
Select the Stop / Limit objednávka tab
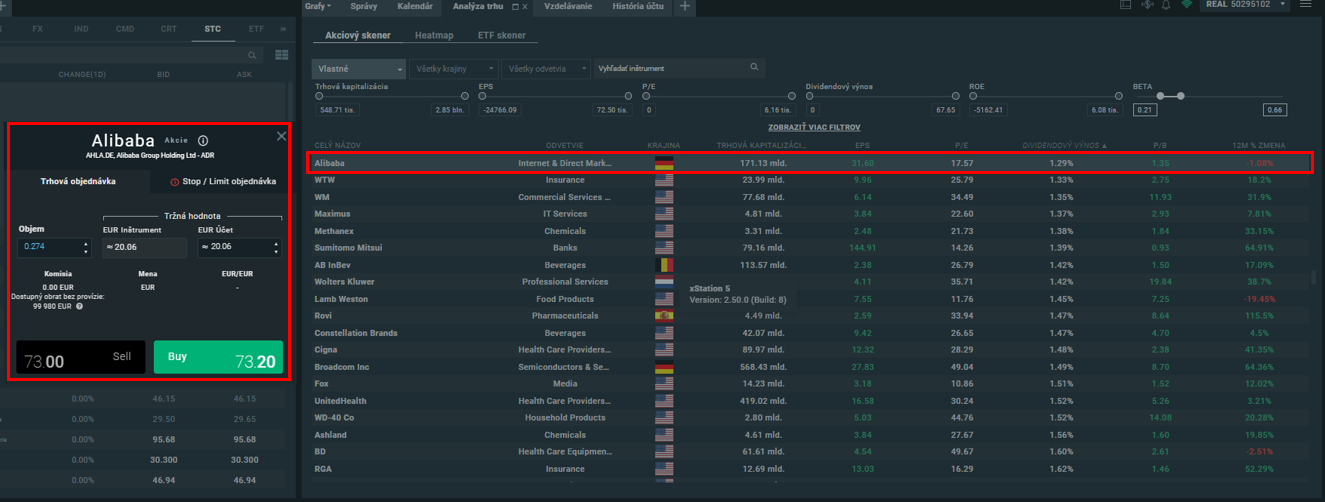222,182
